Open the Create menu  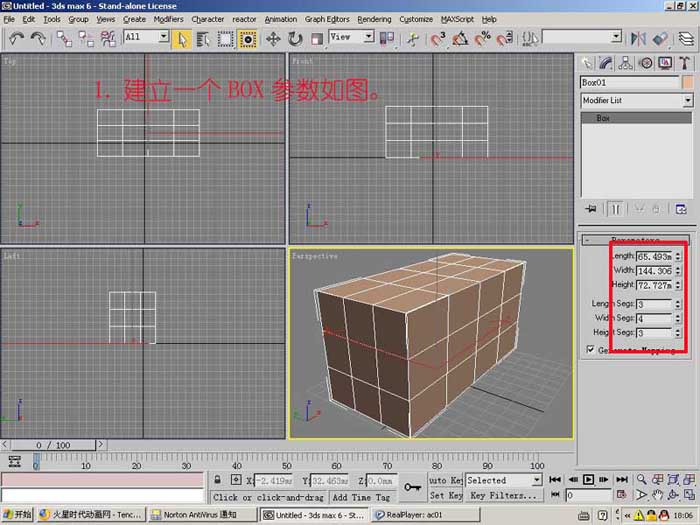pos(134,19)
